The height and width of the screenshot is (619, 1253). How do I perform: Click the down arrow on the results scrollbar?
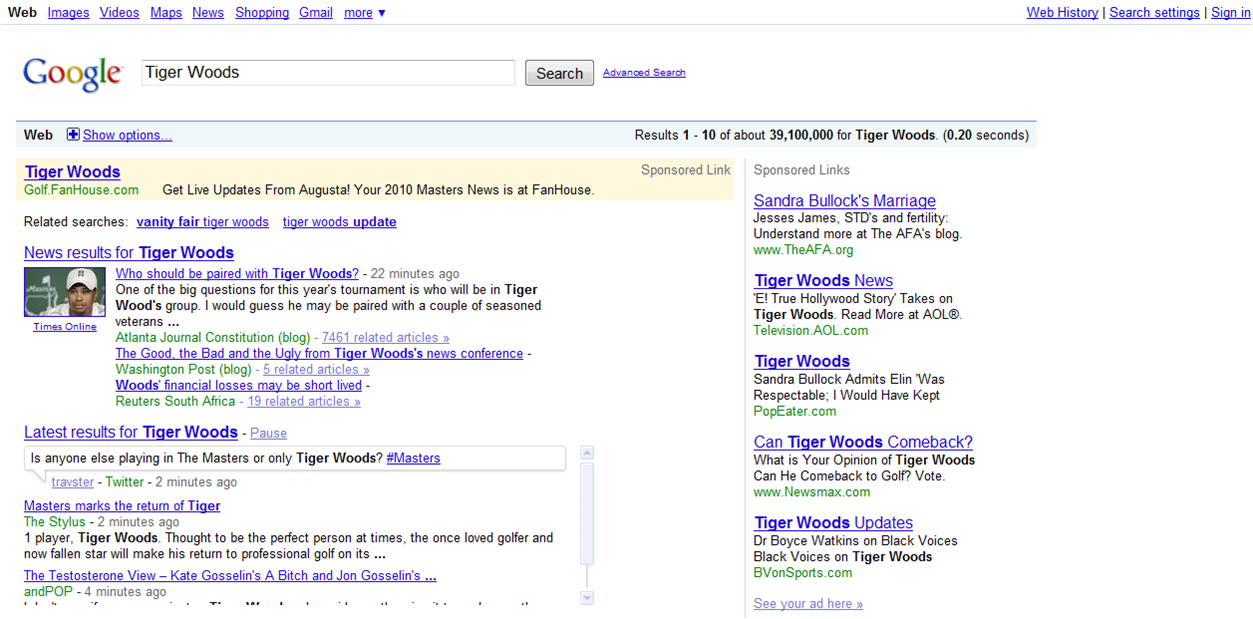pyautogui.click(x=586, y=596)
